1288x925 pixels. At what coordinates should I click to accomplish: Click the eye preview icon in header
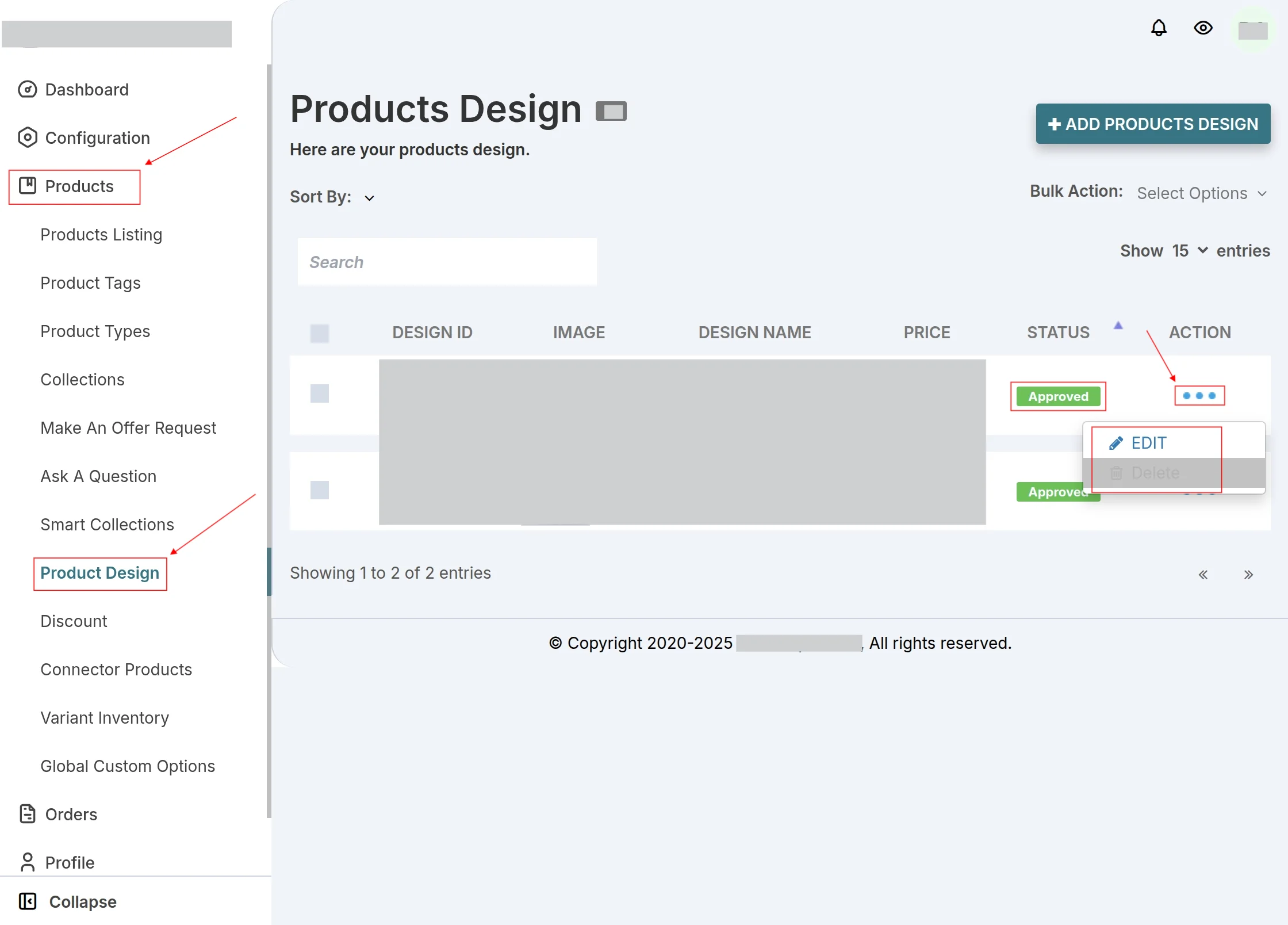pyautogui.click(x=1203, y=28)
